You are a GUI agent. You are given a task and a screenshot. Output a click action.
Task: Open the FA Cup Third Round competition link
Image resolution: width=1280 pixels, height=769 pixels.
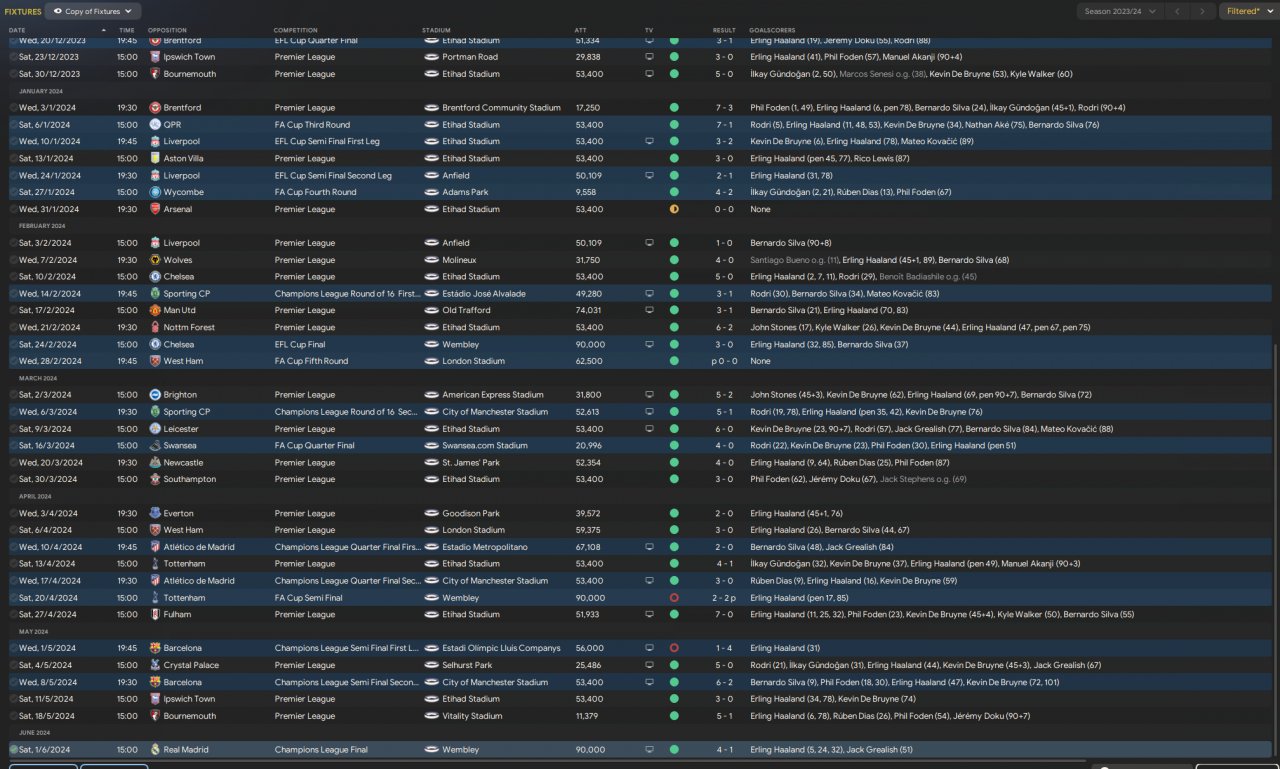click(x=312, y=125)
